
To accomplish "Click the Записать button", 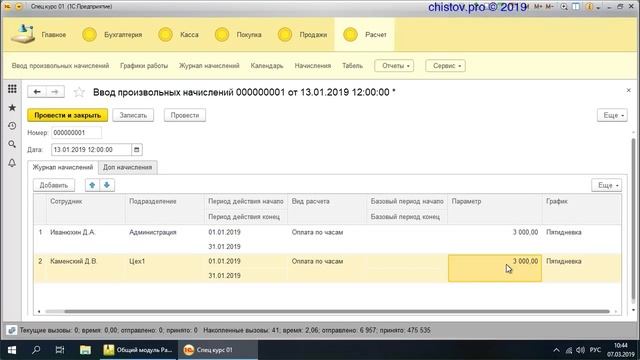I will click(x=133, y=116).
